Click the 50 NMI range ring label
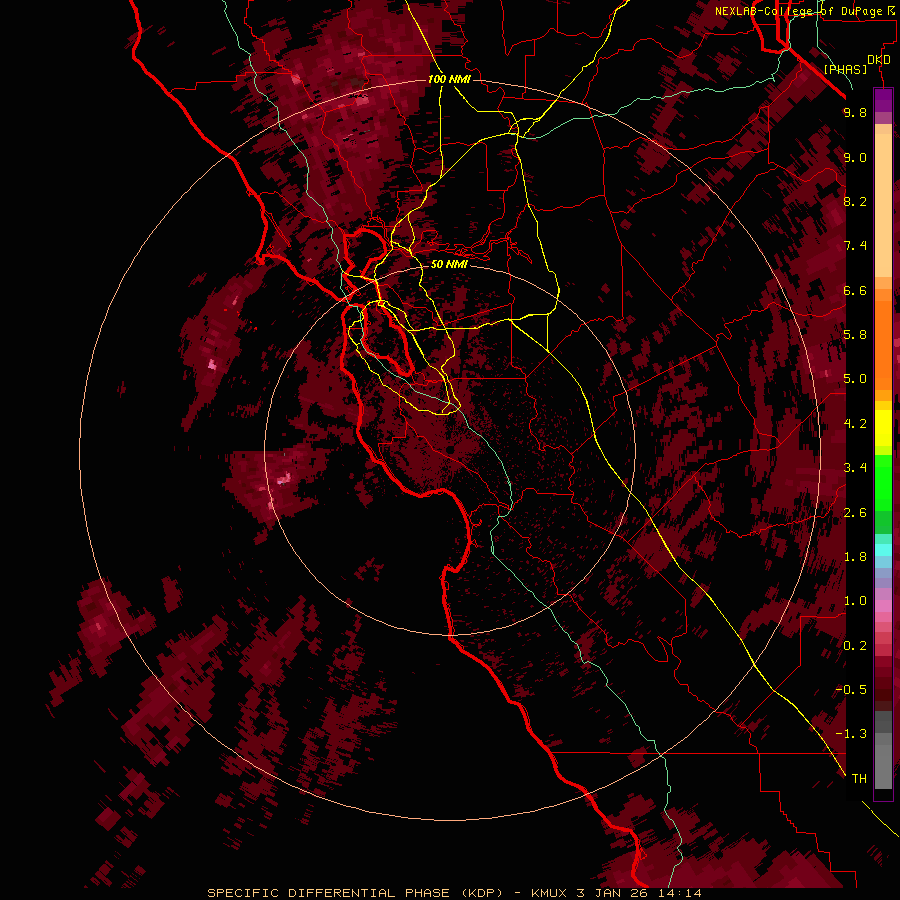The image size is (900, 900). [449, 264]
